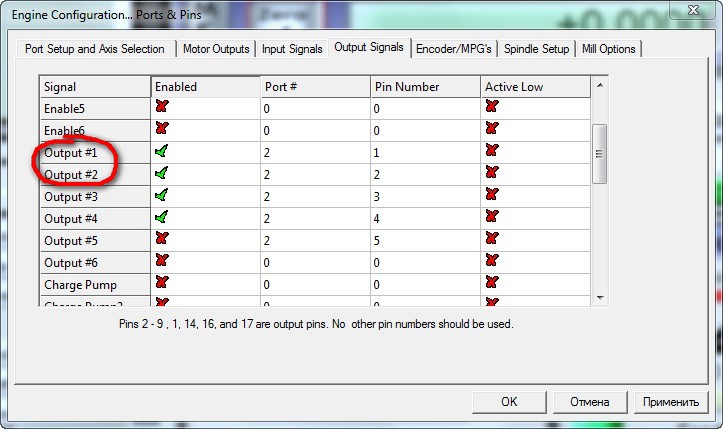
Task: Select the Port # cell for Output #4
Action: coord(315,219)
